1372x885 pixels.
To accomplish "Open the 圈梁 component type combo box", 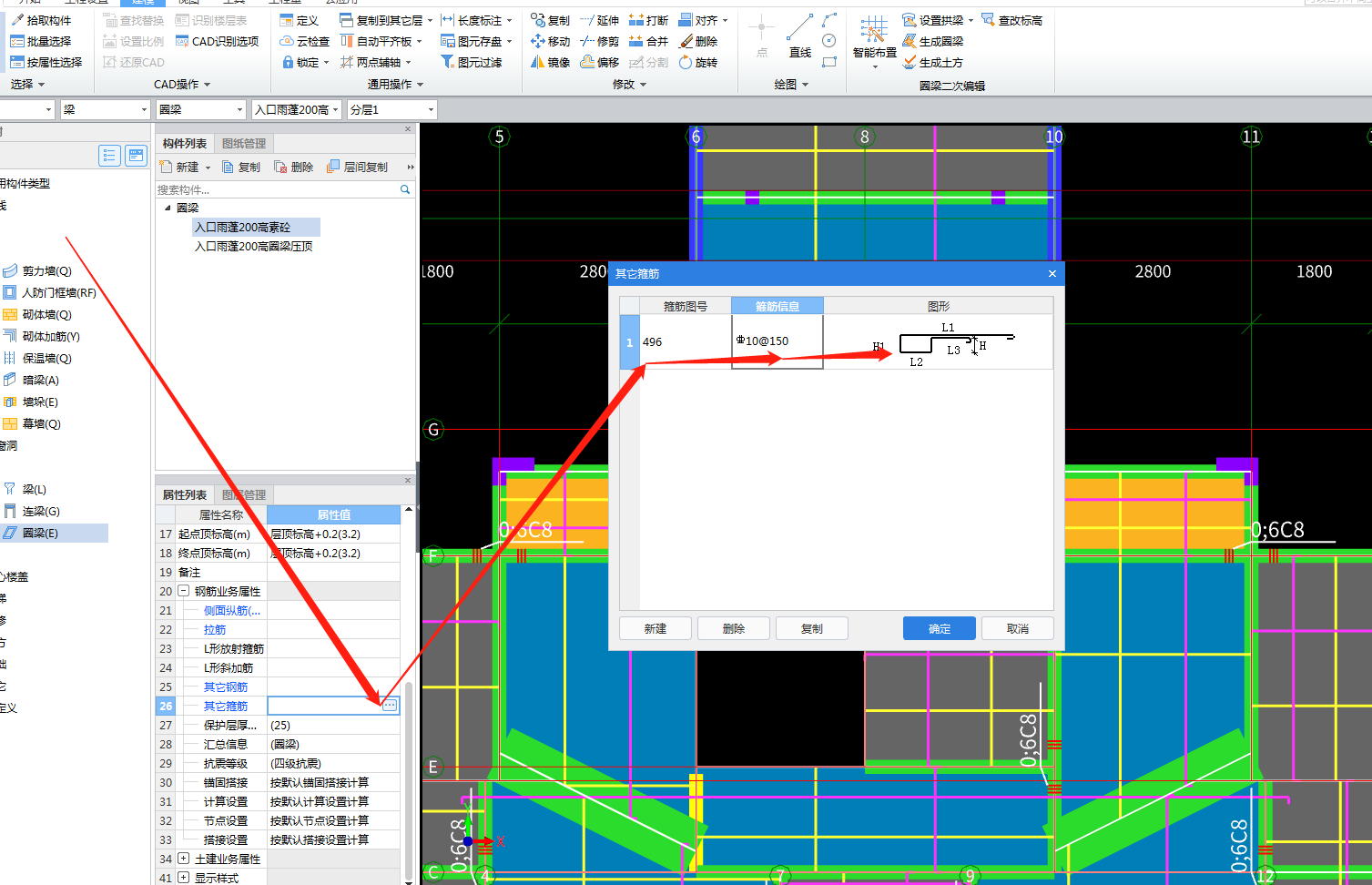I will (200, 109).
